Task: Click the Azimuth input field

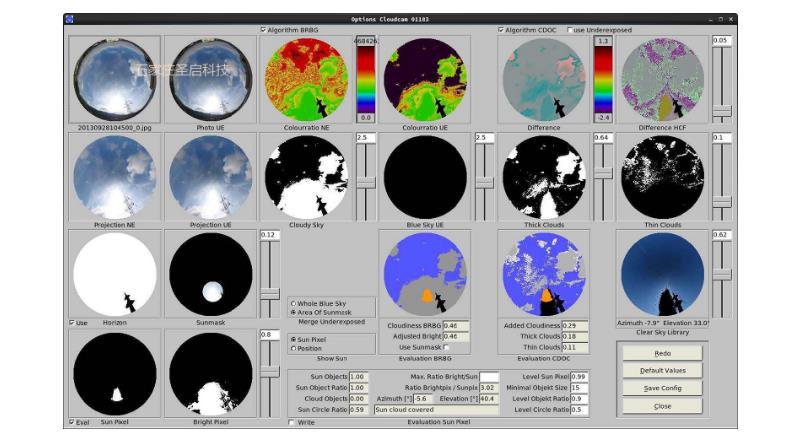Action: [x=423, y=399]
